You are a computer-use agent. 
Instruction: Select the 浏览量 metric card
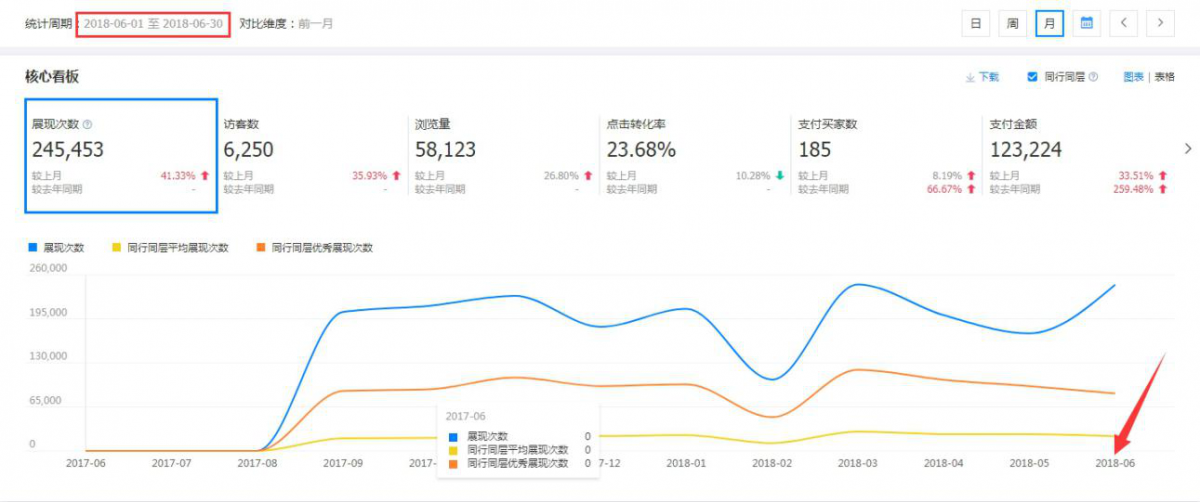(503, 155)
